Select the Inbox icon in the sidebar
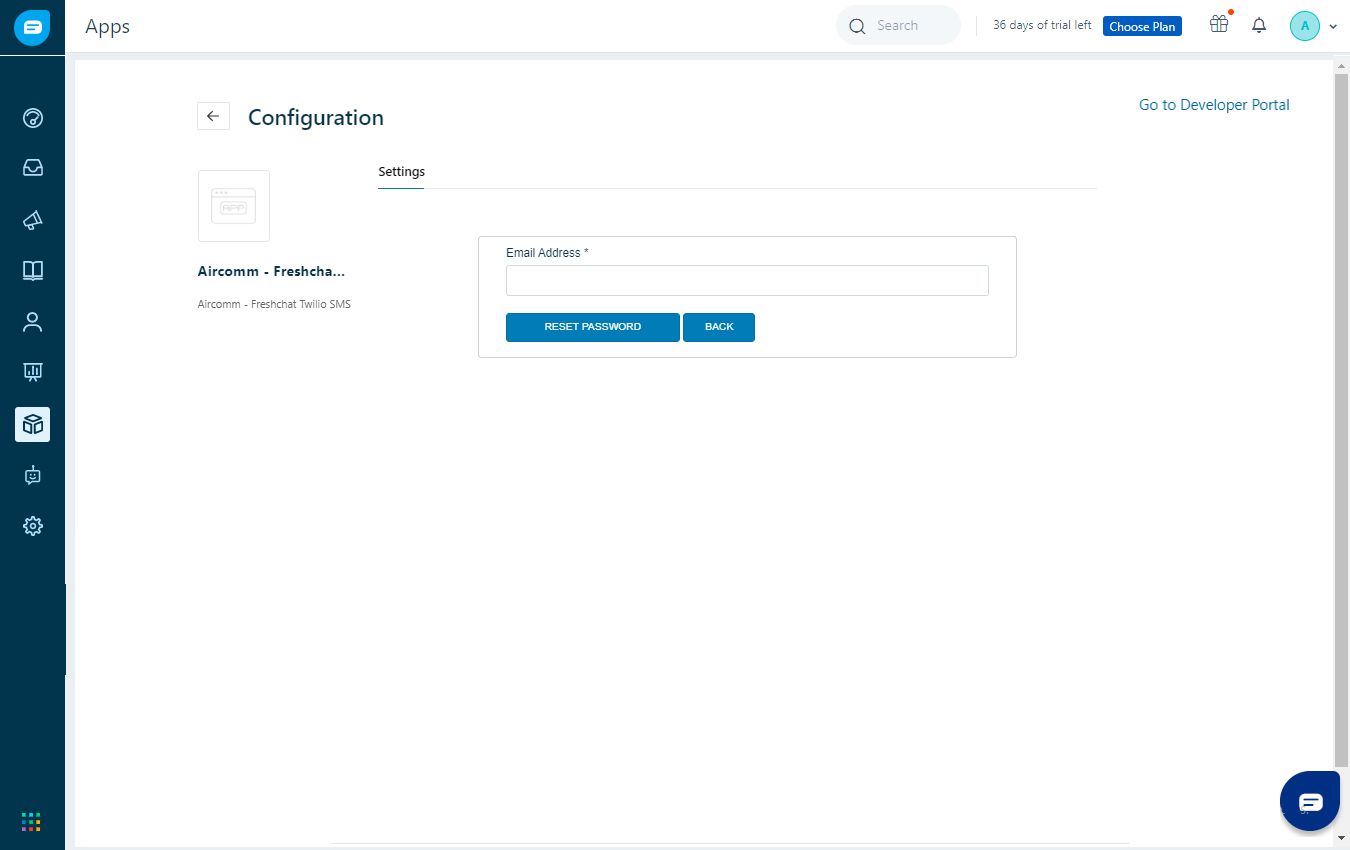This screenshot has width=1350, height=850. click(x=33, y=167)
